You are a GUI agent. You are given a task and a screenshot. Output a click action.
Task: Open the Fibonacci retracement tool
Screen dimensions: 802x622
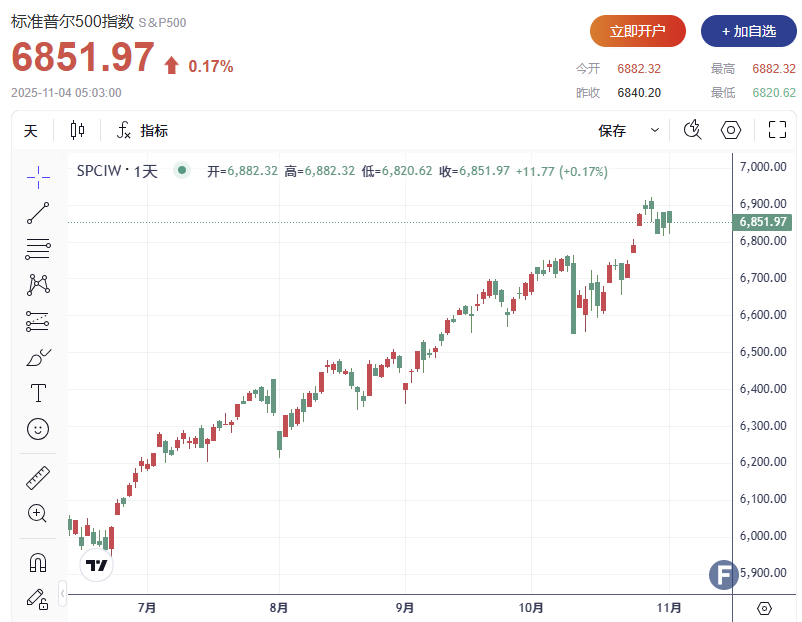click(38, 249)
